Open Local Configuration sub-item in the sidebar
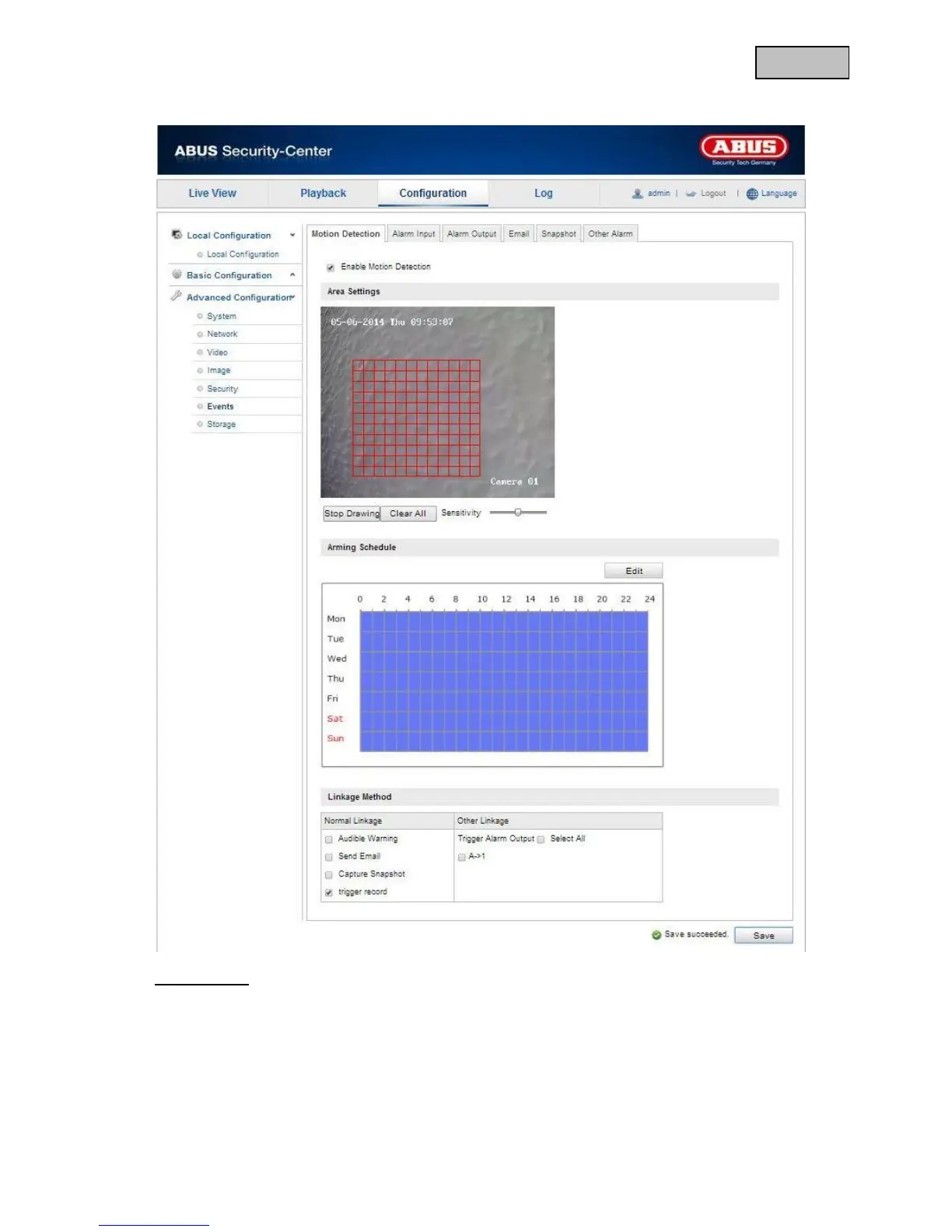The width and height of the screenshot is (952, 1232). [x=243, y=254]
